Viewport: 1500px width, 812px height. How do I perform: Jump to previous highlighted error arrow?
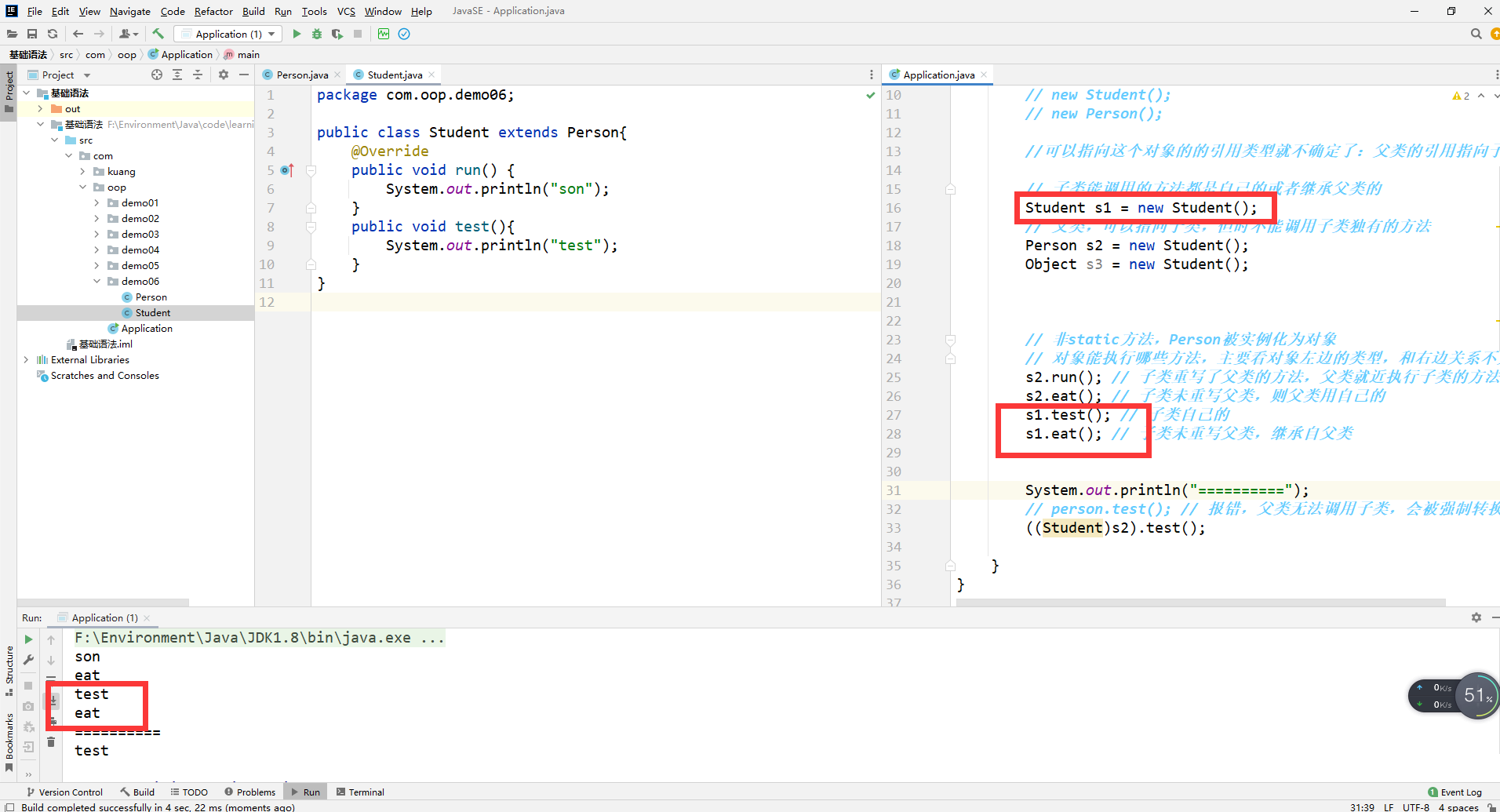[1481, 96]
